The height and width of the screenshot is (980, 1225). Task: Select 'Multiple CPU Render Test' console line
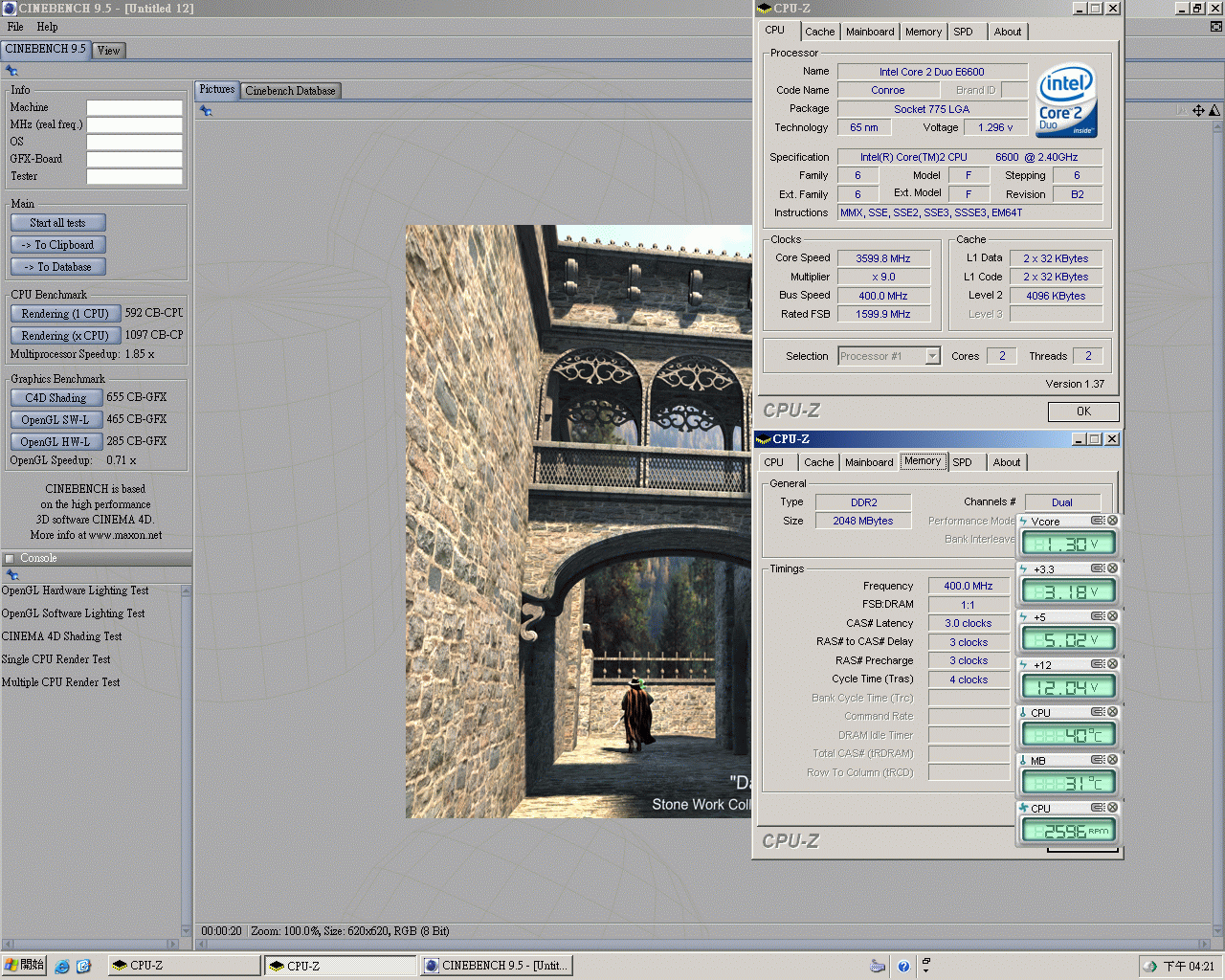[x=60, y=682]
